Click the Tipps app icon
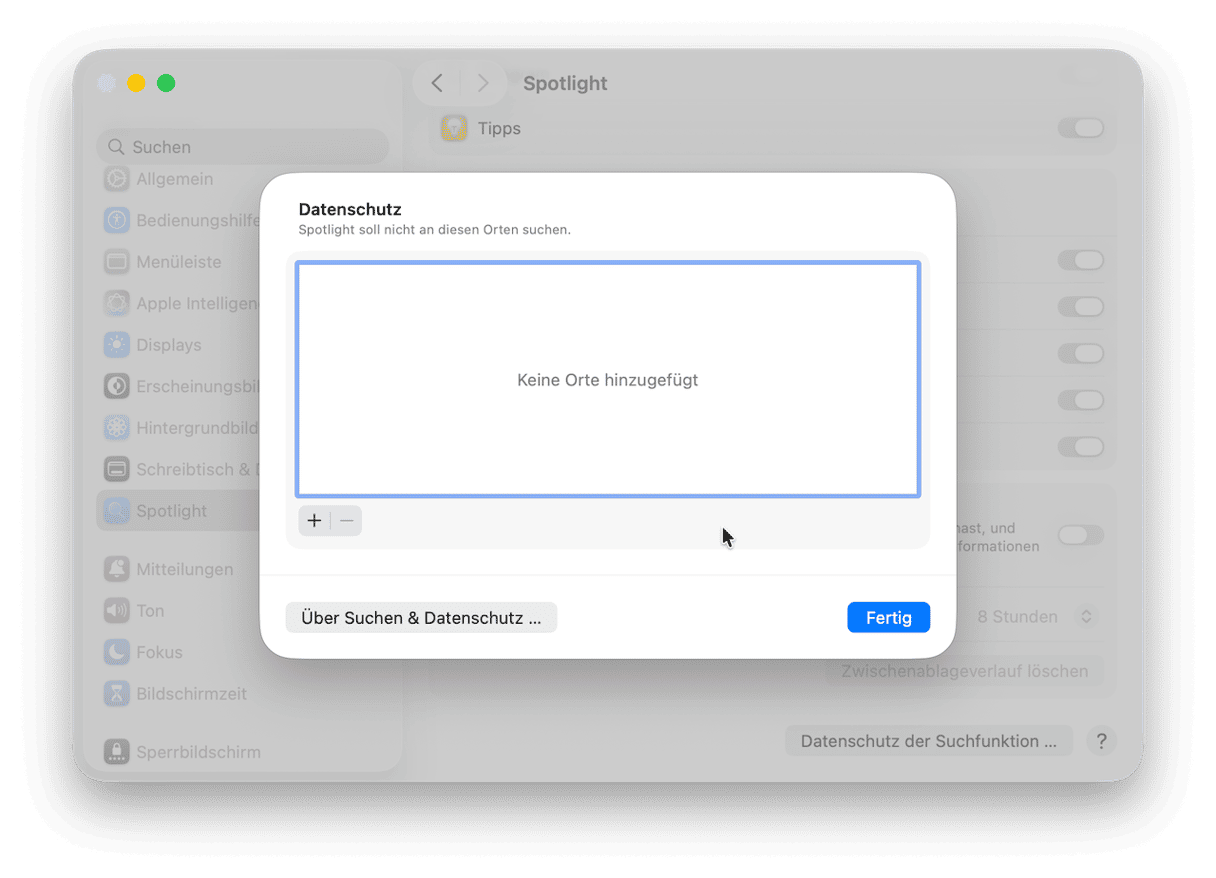 click(455, 129)
